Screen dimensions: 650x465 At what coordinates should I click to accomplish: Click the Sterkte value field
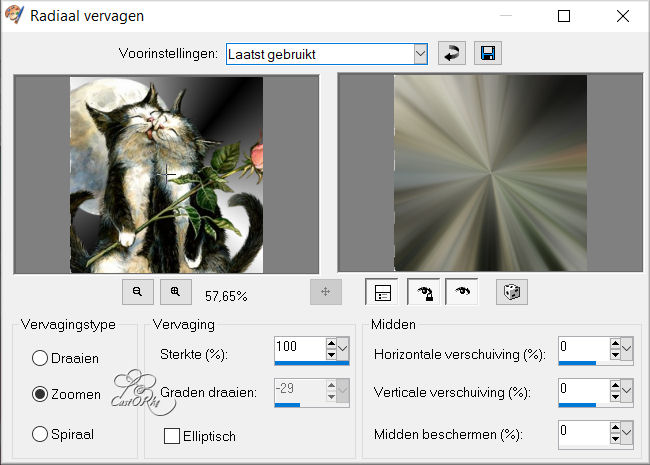[300, 348]
